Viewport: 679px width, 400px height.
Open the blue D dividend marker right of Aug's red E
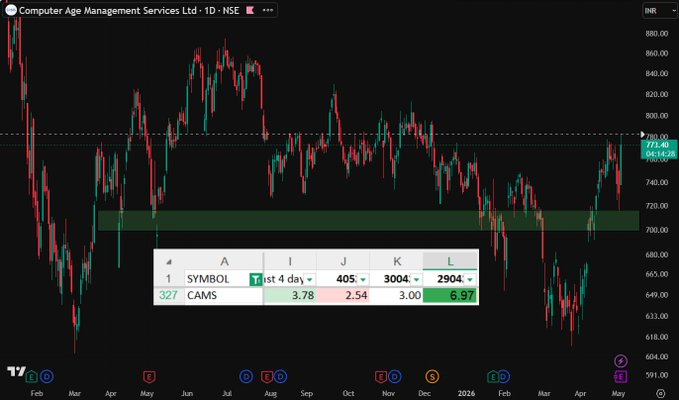click(x=281, y=377)
